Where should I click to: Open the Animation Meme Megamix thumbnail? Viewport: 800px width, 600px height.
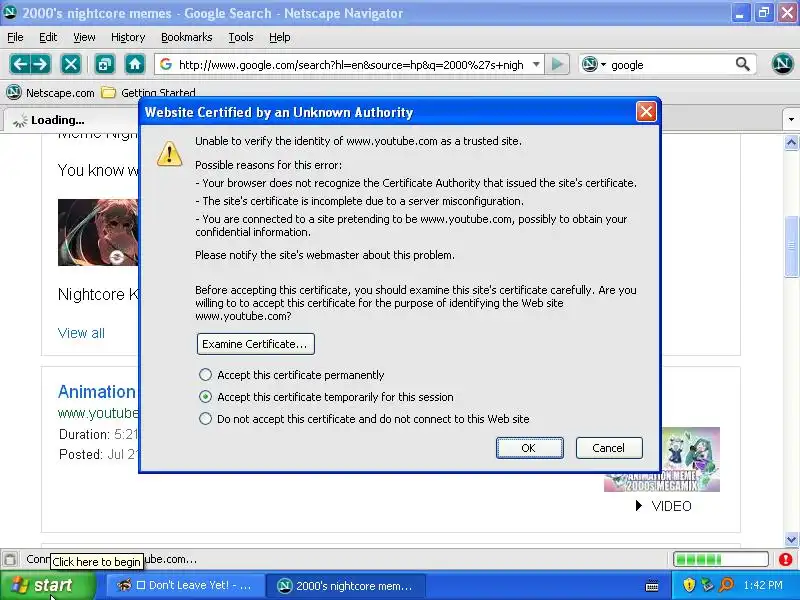[x=690, y=460]
